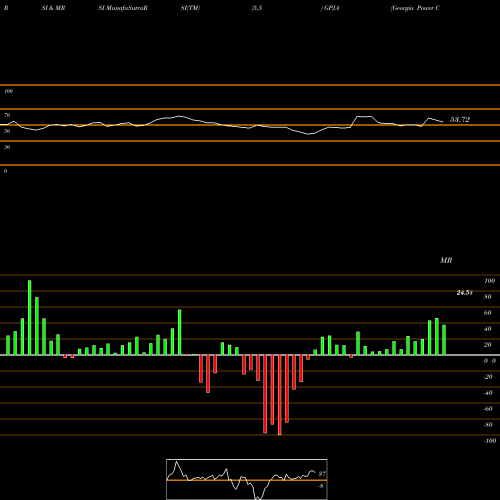Select the 'SI MunafaSutraR' header text
Image resolution: width=500 pixels, height=500 pixels.
pos(123,8)
